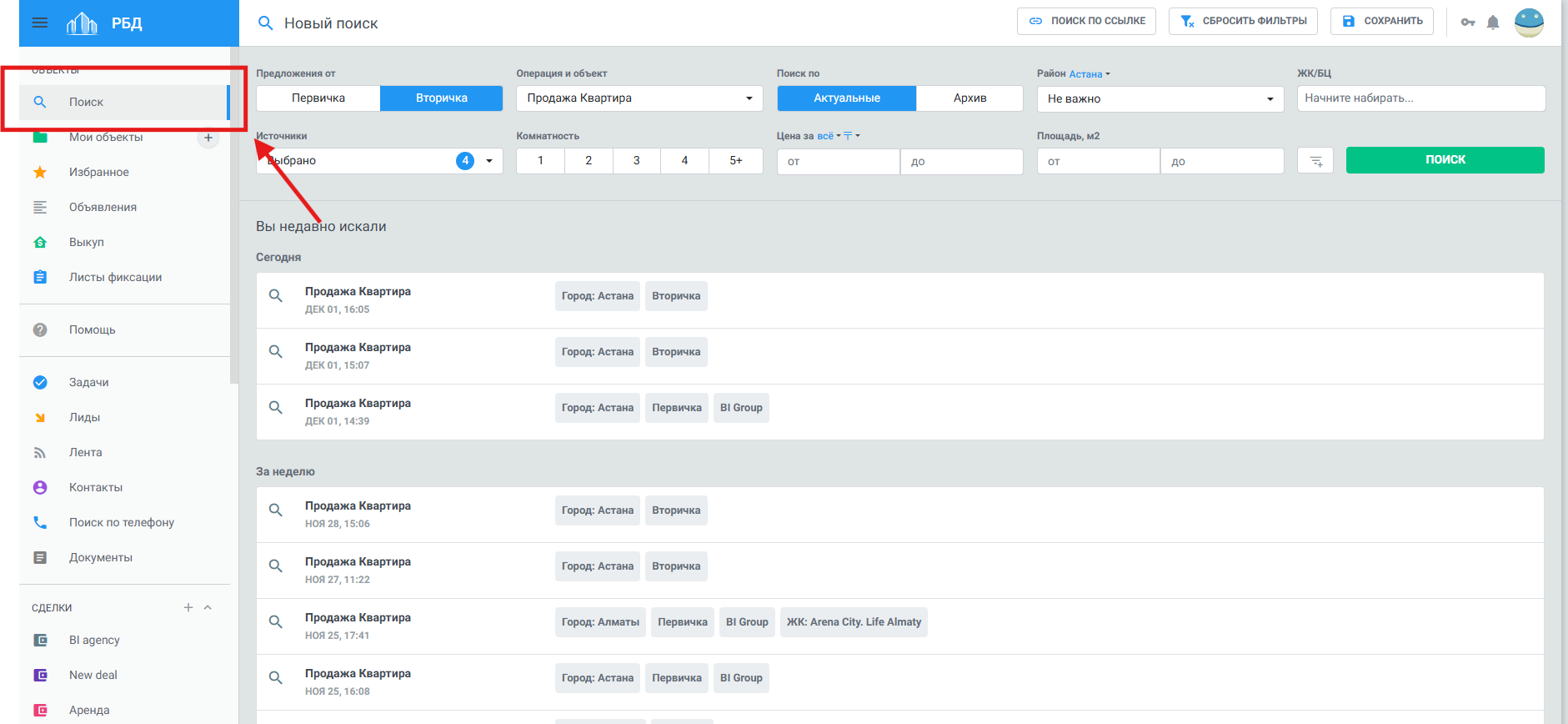Go to Документы in the sidebar

click(x=101, y=558)
